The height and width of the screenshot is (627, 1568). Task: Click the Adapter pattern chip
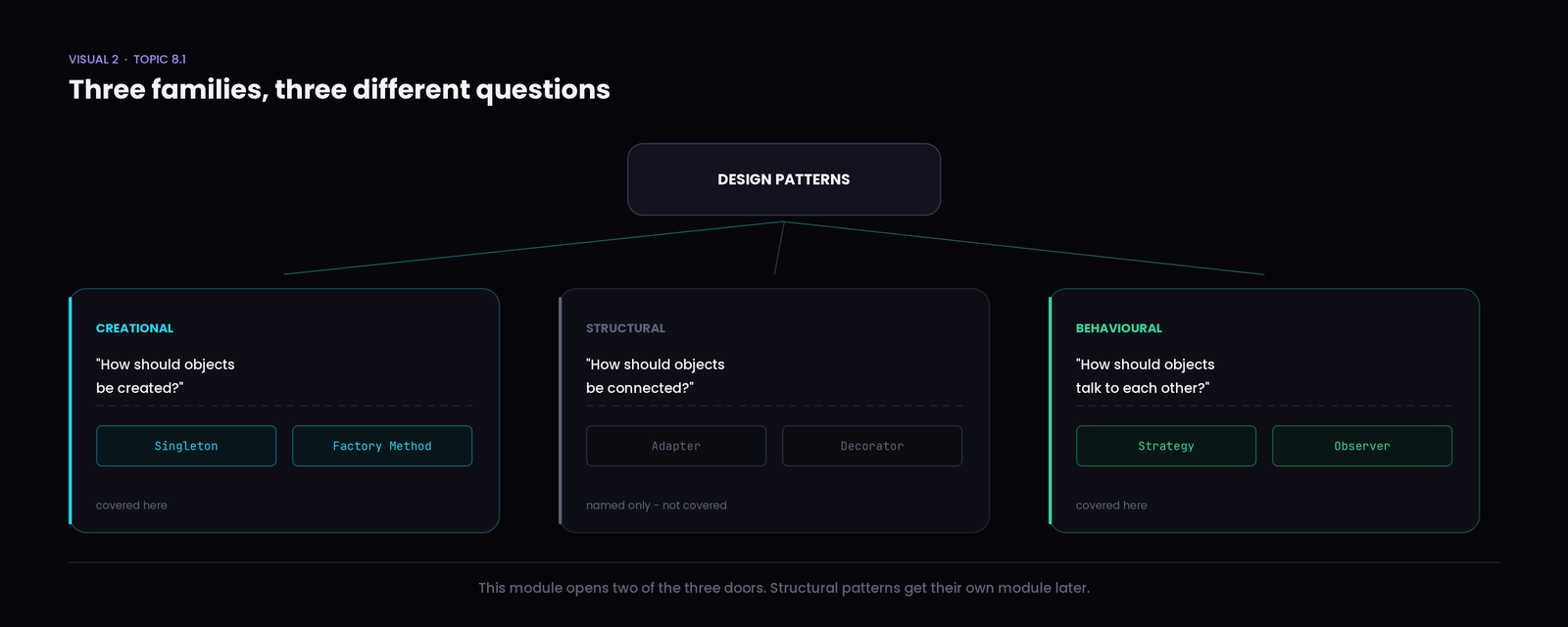[x=676, y=446]
